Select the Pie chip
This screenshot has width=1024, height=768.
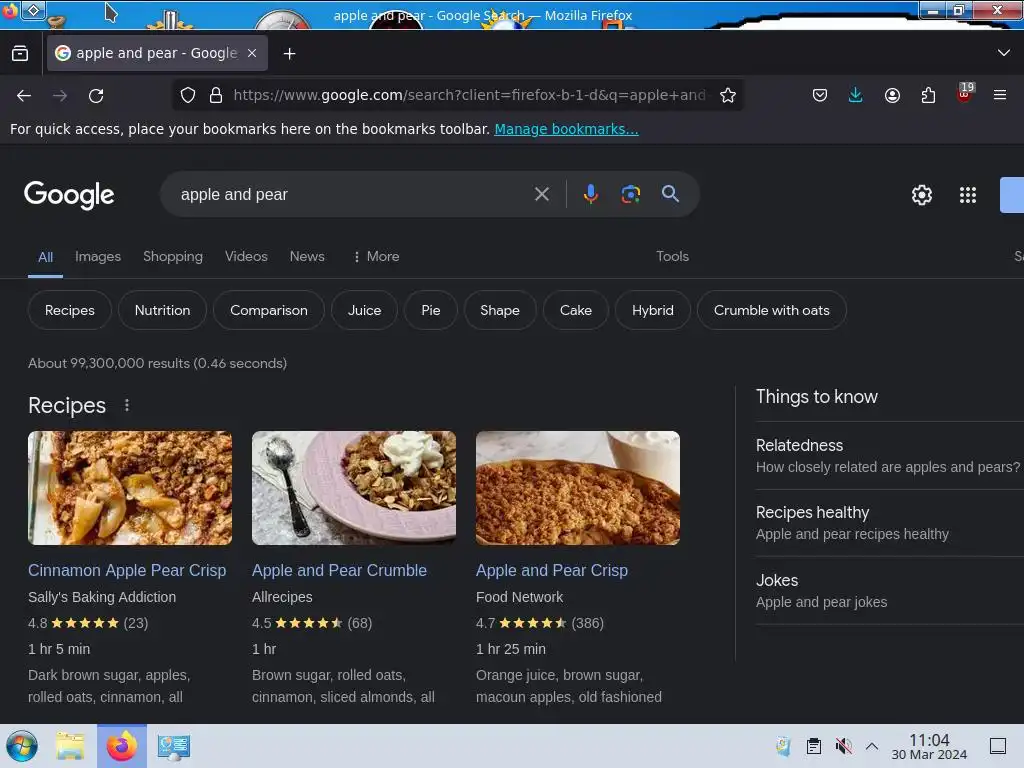[x=430, y=310]
